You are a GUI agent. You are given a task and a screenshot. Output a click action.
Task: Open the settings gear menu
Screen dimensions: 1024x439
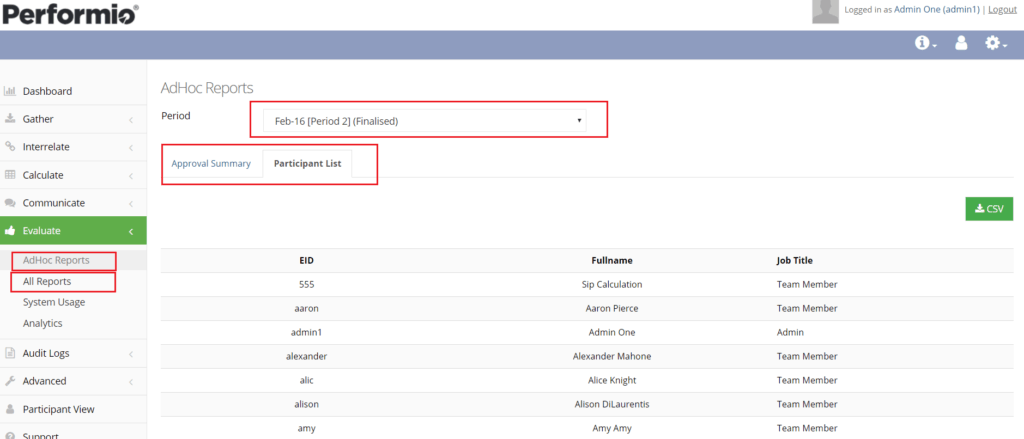[996, 43]
